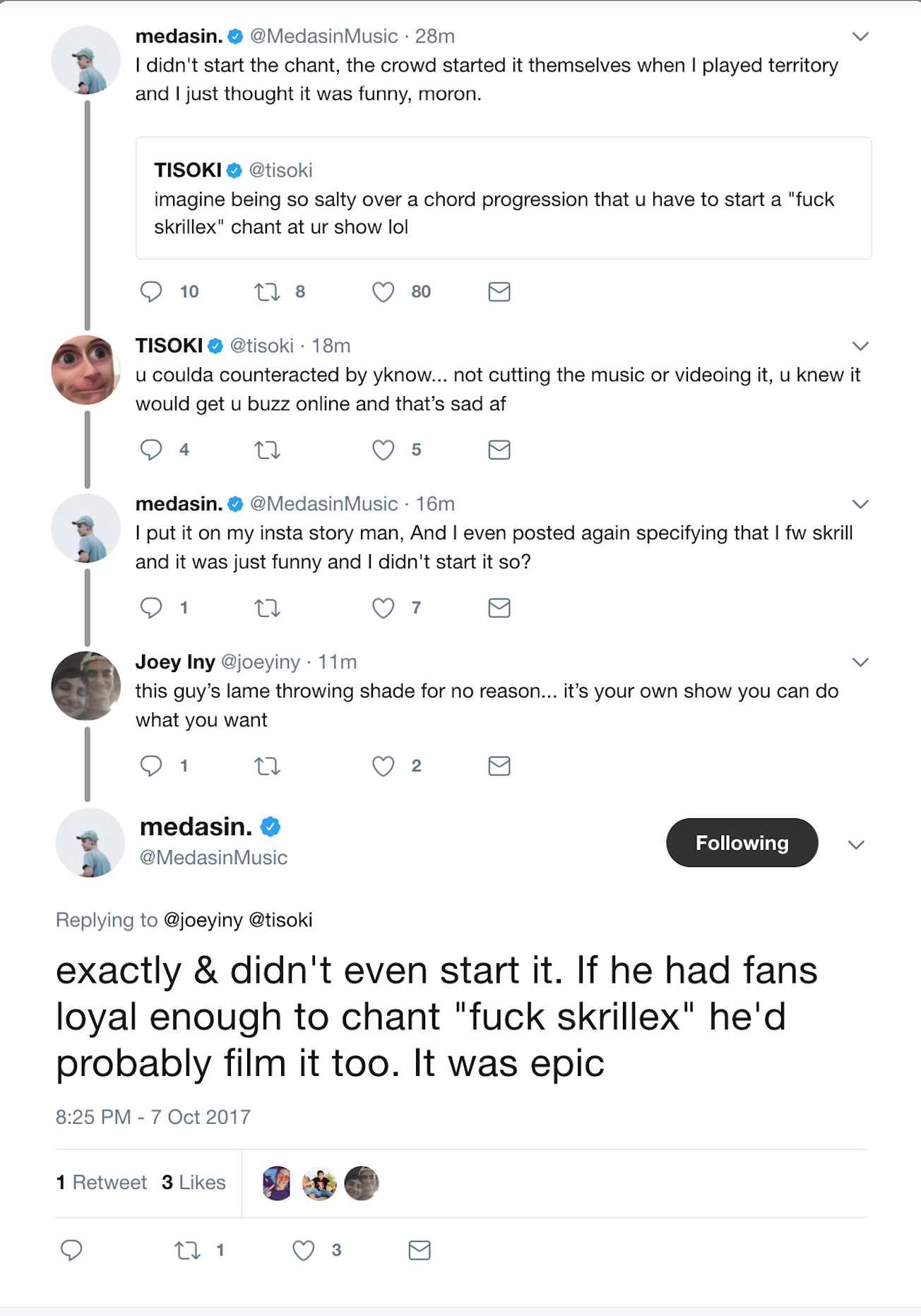
Task: Open the @MedasinMusic handle in the main tweet
Action: click(x=213, y=858)
